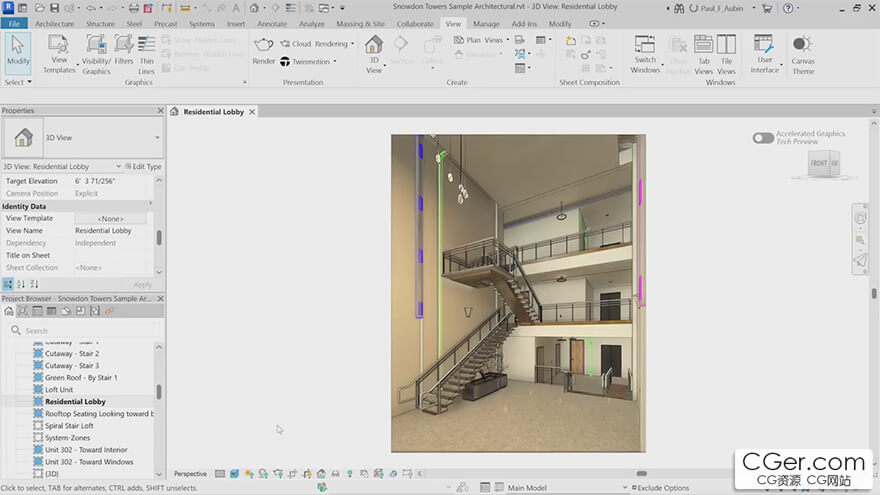Switch to Massing & Site tab
Viewport: 880px width, 495px height.
pos(360,24)
